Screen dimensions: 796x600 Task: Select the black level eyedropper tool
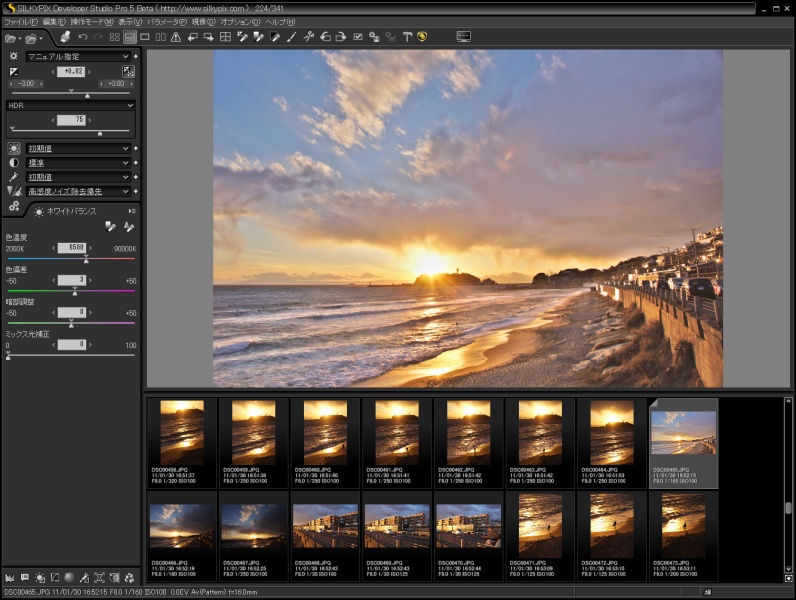275,37
